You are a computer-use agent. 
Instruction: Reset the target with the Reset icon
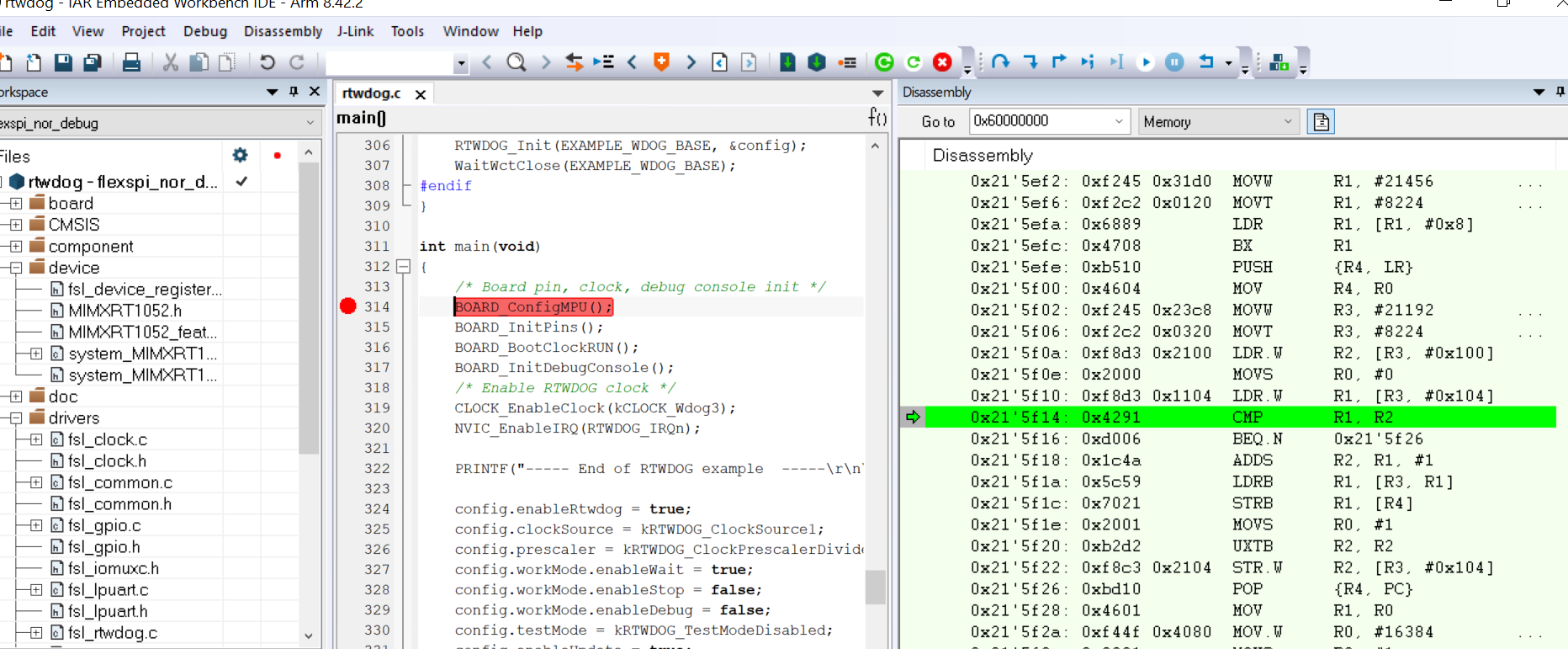point(1206,62)
